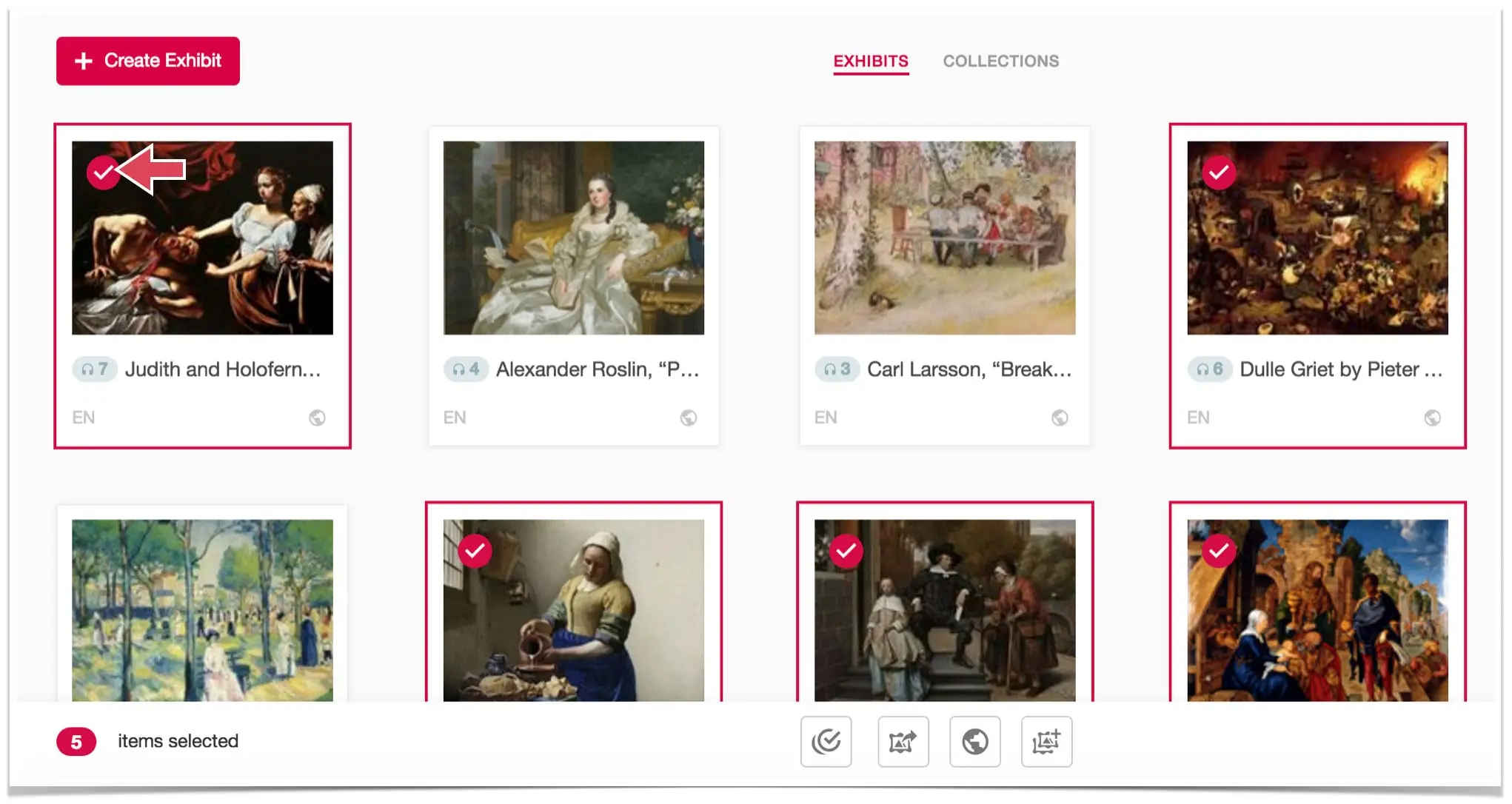Click the image-with-arrow icon in bottom bar

(x=903, y=741)
